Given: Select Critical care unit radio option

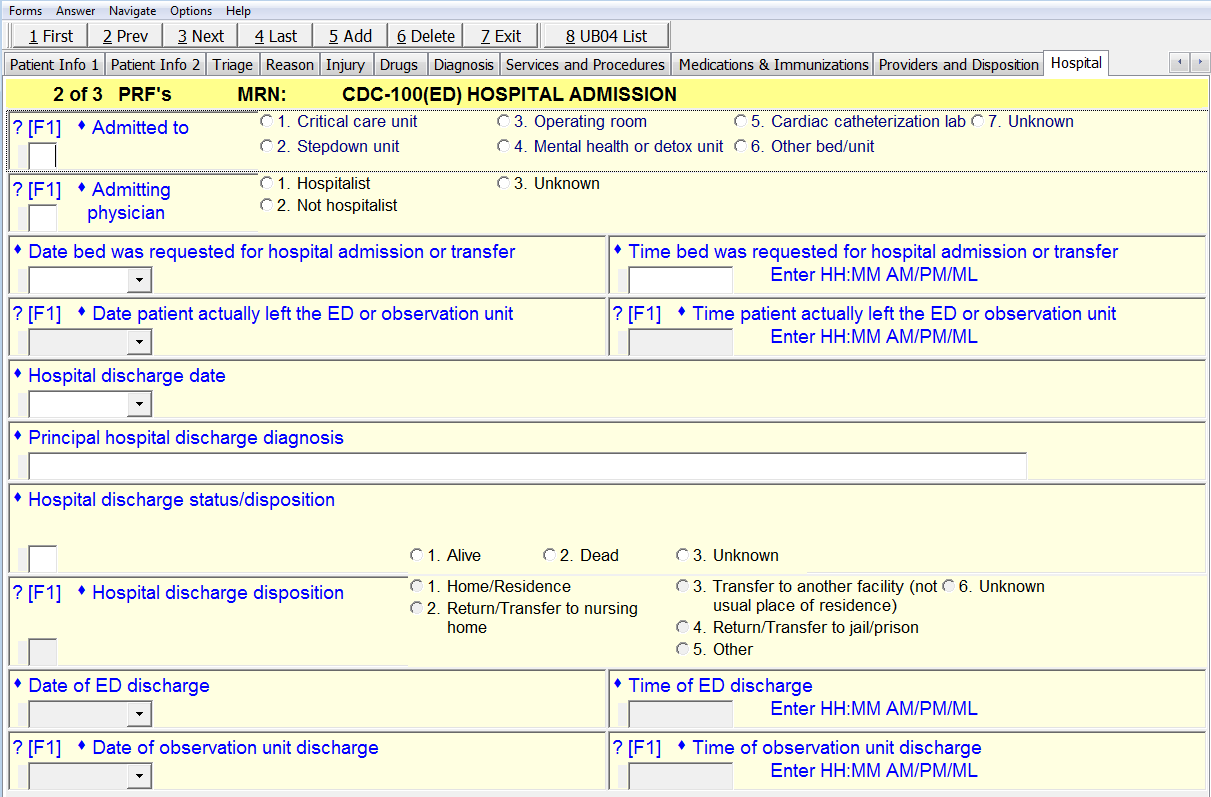Looking at the screenshot, I should click(x=266, y=122).
